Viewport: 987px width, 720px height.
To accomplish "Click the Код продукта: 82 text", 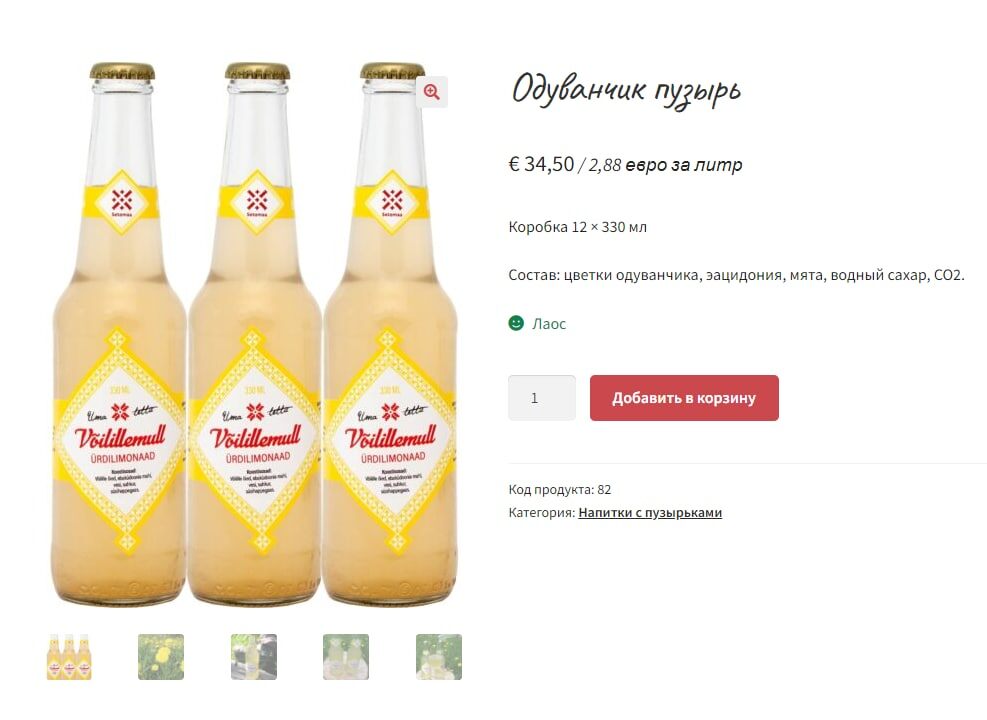I will coord(560,490).
